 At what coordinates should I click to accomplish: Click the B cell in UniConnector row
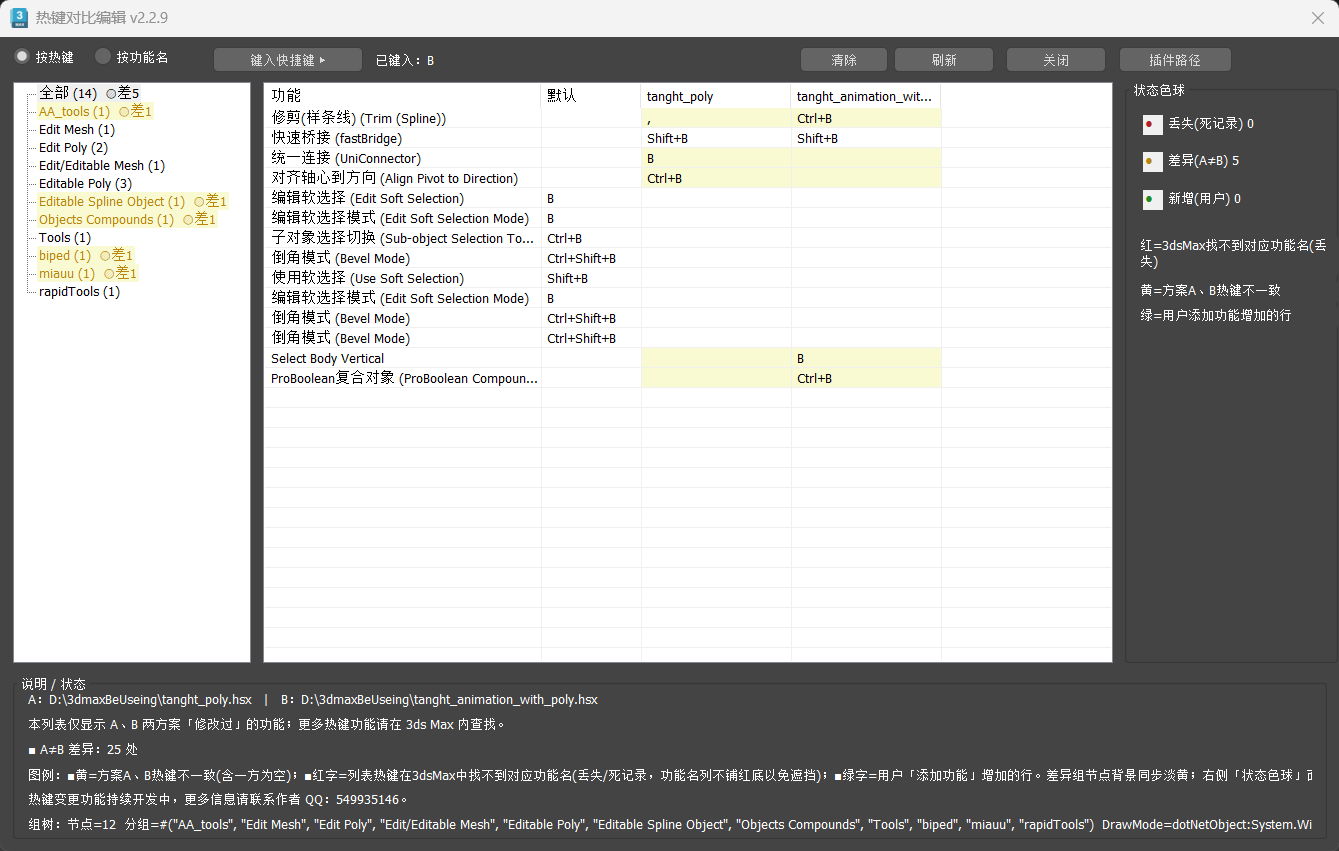click(x=716, y=158)
